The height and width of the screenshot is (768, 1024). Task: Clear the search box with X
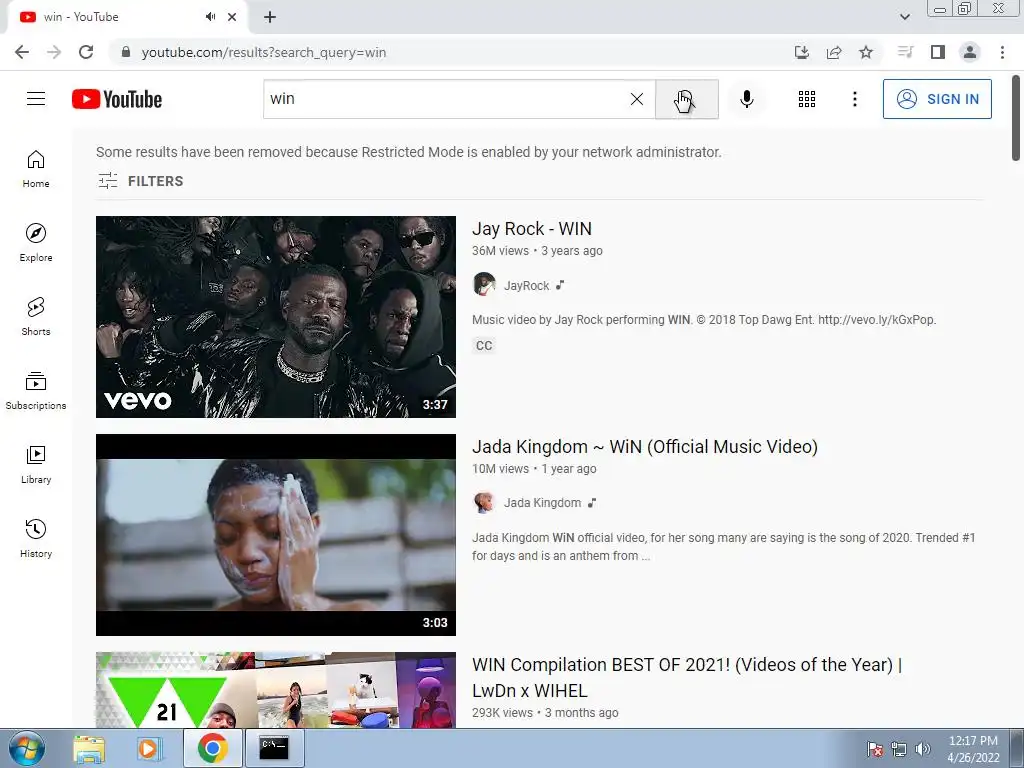pos(637,99)
